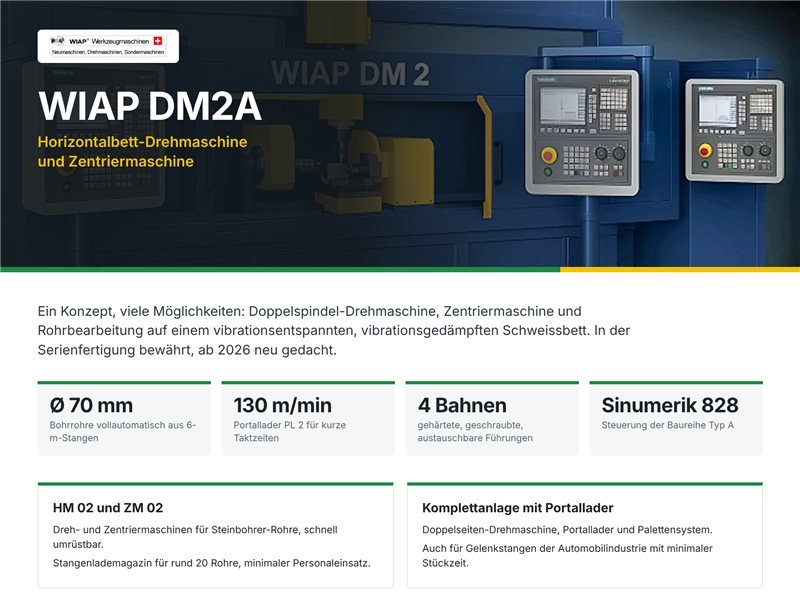The height and width of the screenshot is (600, 800).
Task: Click the larger Sinumerik control panel image
Action: pyautogui.click(x=582, y=133)
